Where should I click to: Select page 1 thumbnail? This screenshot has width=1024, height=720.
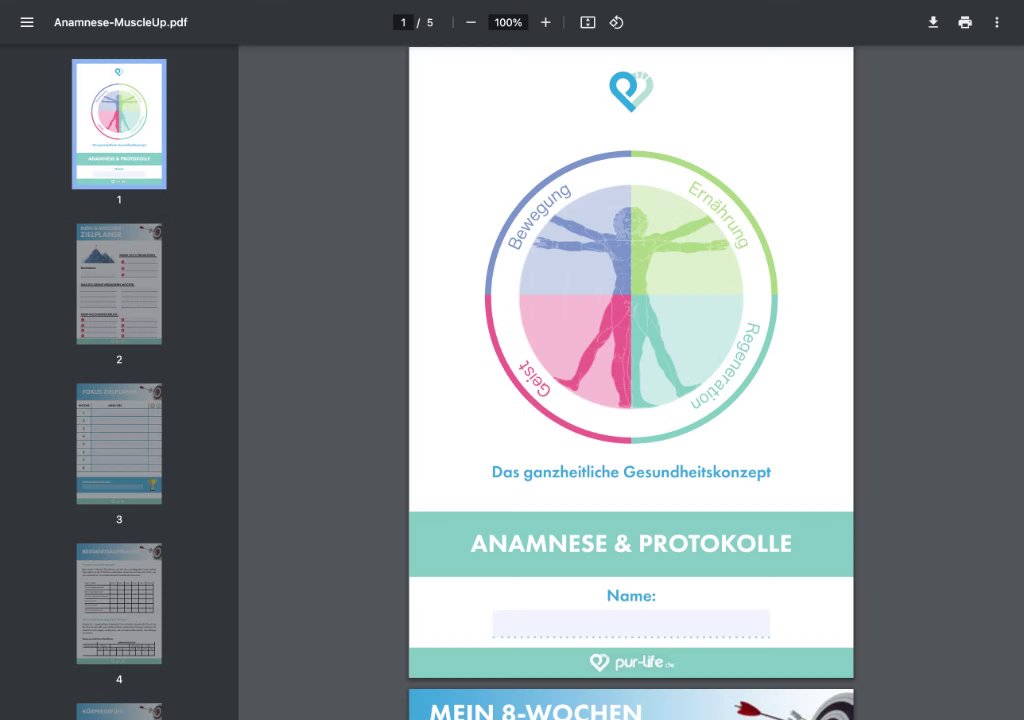tap(119, 124)
